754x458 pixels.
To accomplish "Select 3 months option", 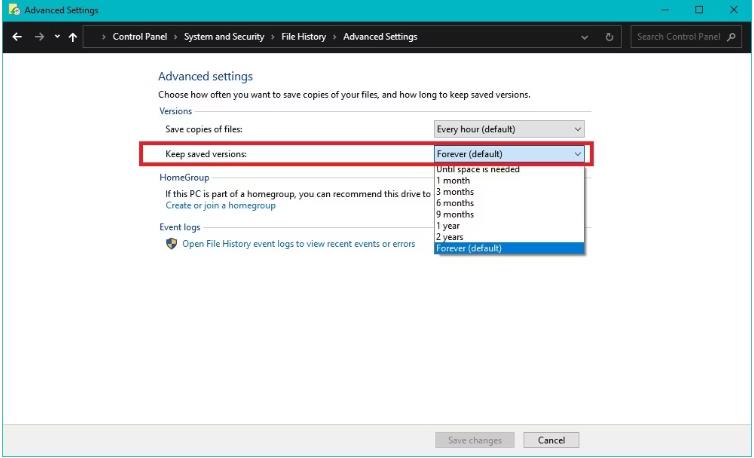I will (x=509, y=191).
